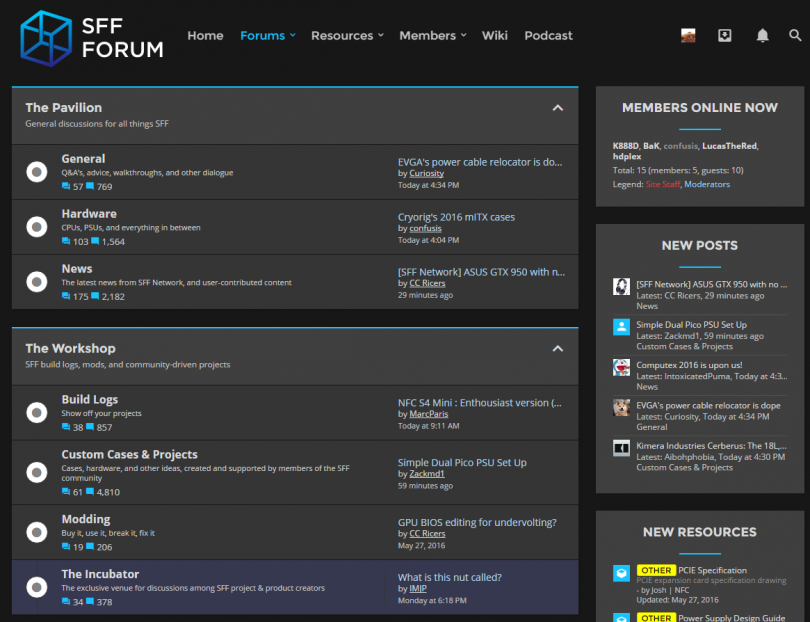810x622 pixels.
Task: Open the Podcast nav item
Action: tap(548, 36)
